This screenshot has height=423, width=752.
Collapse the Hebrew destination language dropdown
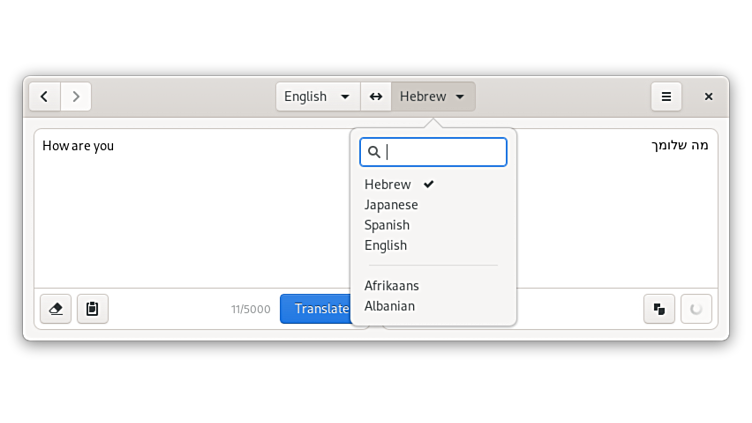point(433,97)
